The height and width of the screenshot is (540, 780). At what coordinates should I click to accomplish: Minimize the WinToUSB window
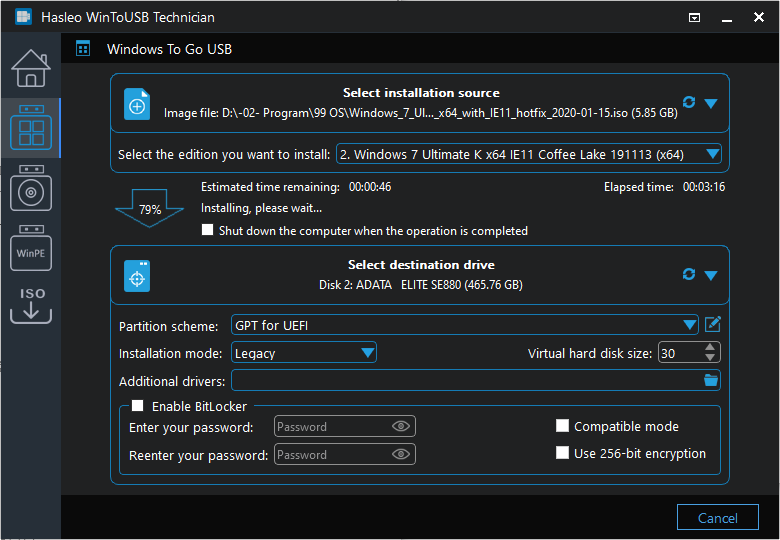coord(727,18)
